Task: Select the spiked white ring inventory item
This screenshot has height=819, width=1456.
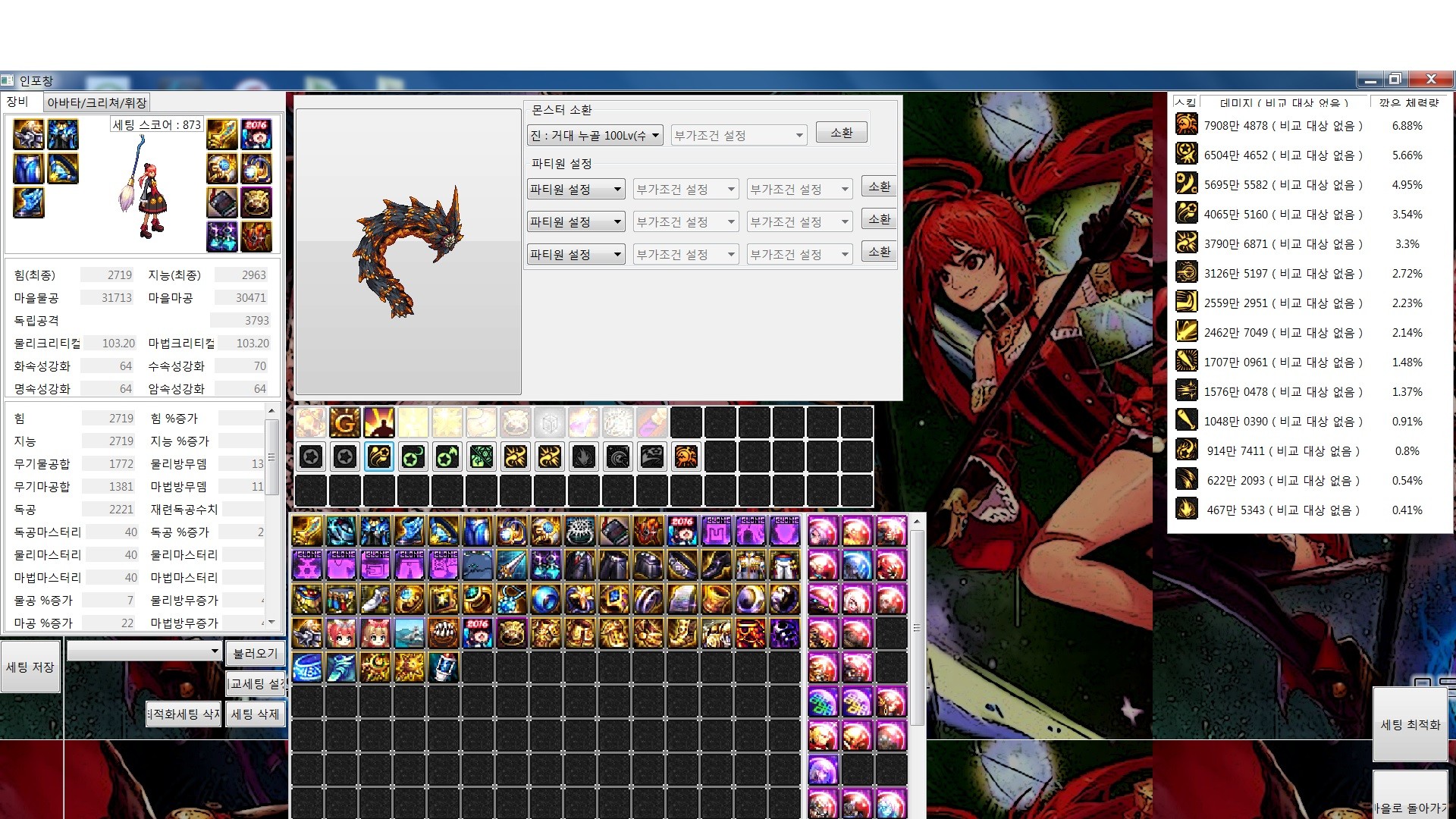Action: [x=580, y=532]
